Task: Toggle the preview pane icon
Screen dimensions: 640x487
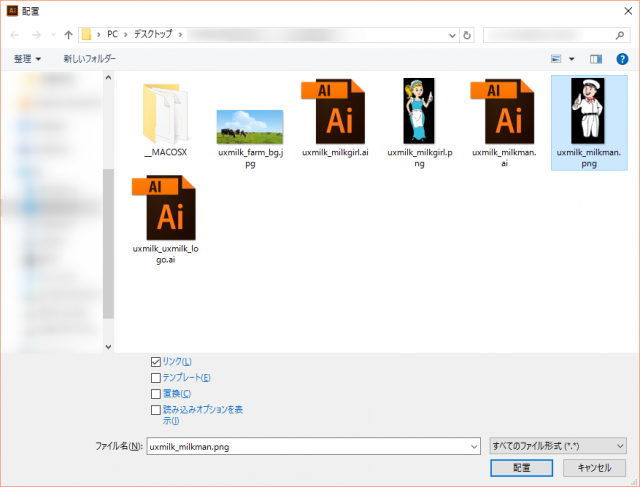Action: coord(596,59)
